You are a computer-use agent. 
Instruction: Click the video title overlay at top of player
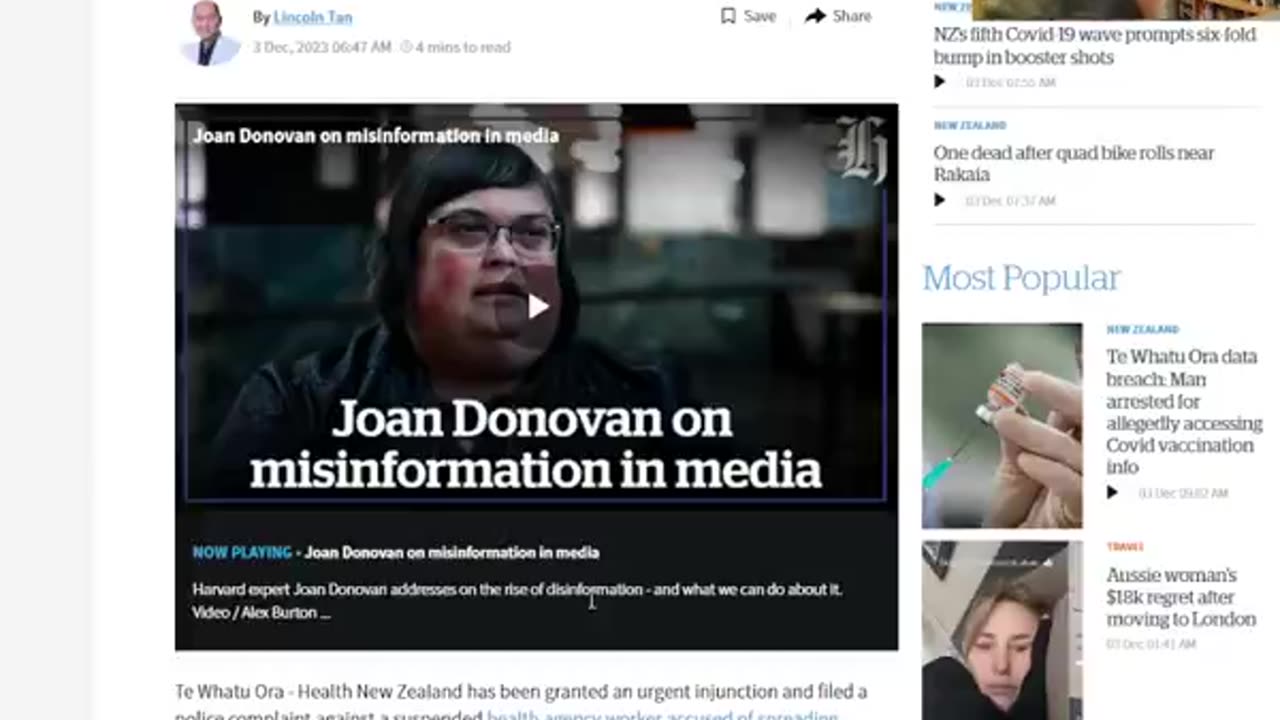click(x=376, y=136)
